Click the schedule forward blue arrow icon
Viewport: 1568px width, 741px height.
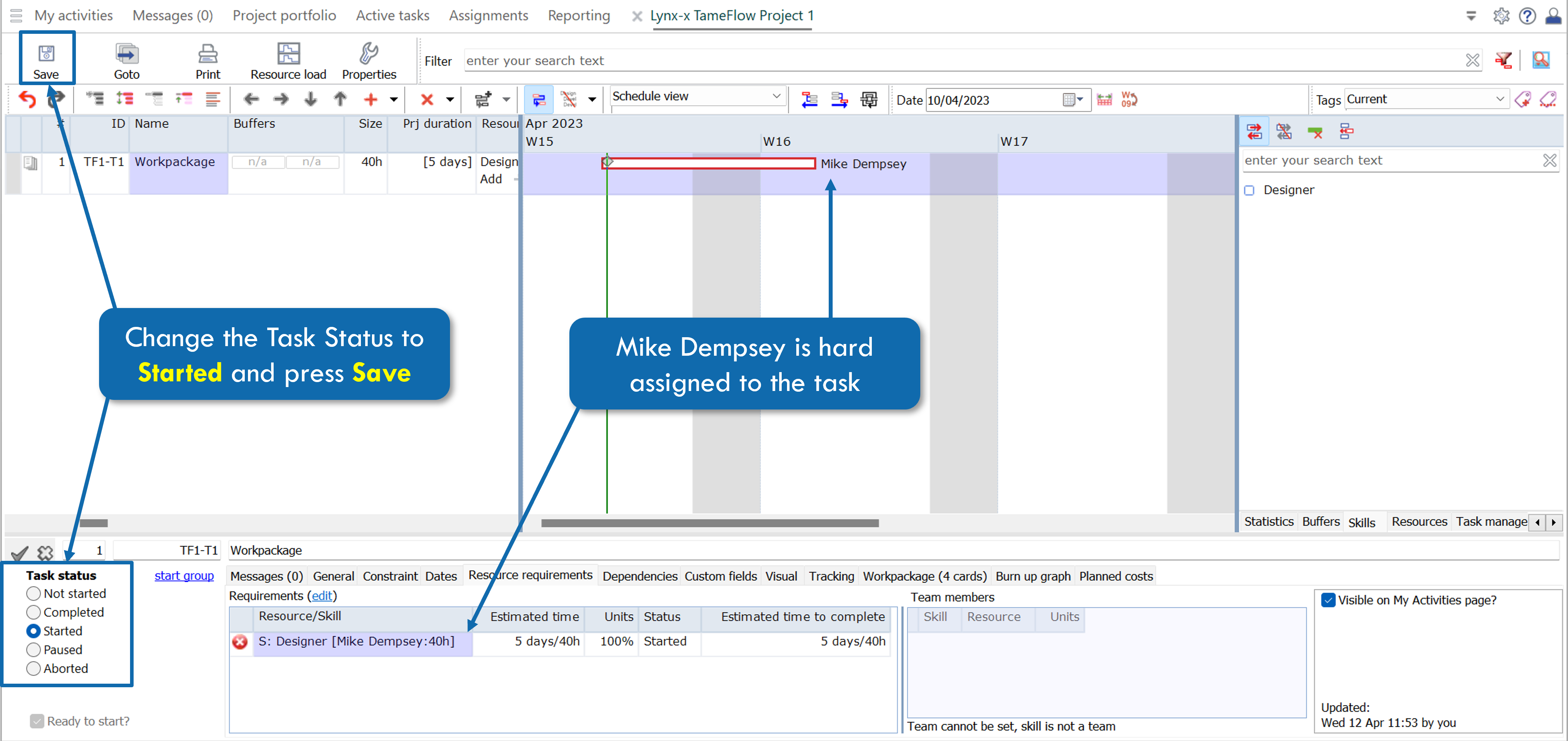[x=839, y=99]
